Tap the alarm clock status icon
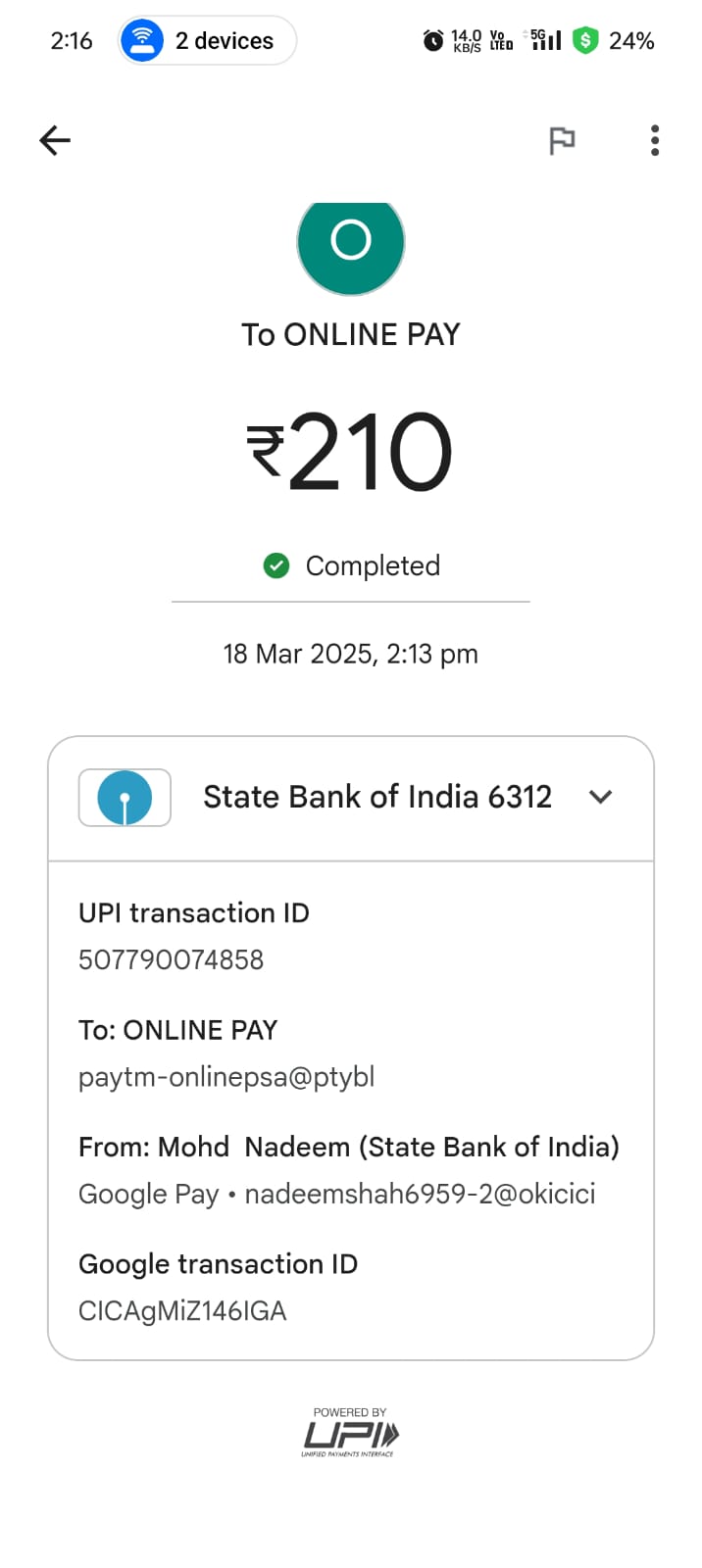 pos(432,40)
